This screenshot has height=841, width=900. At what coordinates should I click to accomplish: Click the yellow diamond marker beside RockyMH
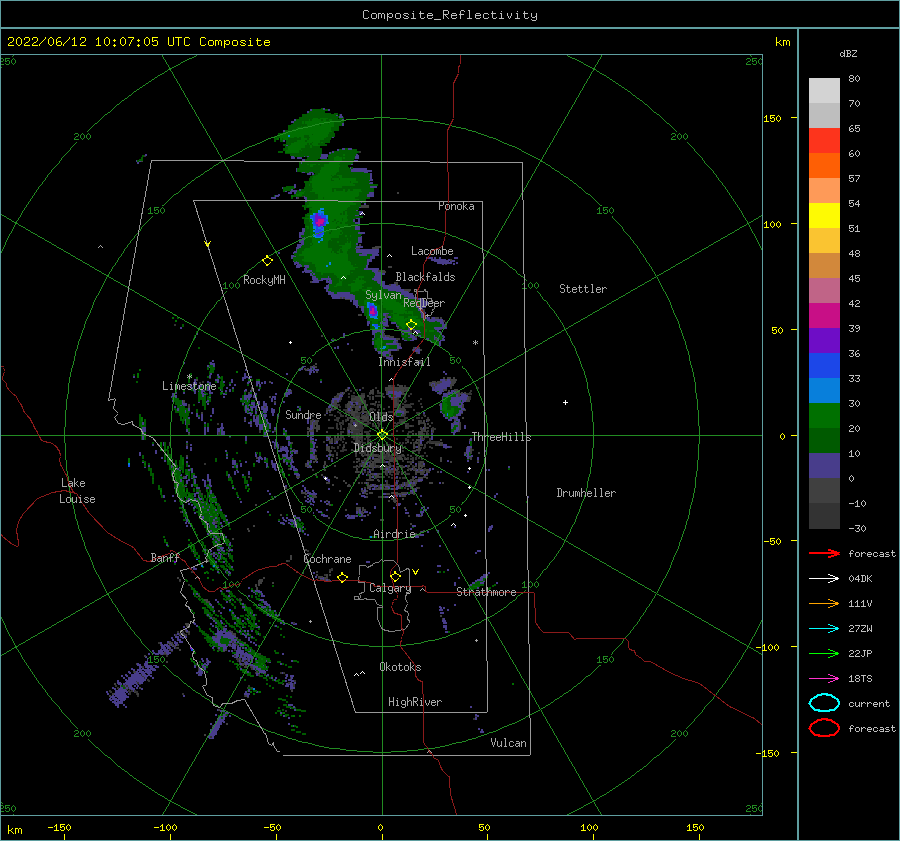tap(267, 261)
